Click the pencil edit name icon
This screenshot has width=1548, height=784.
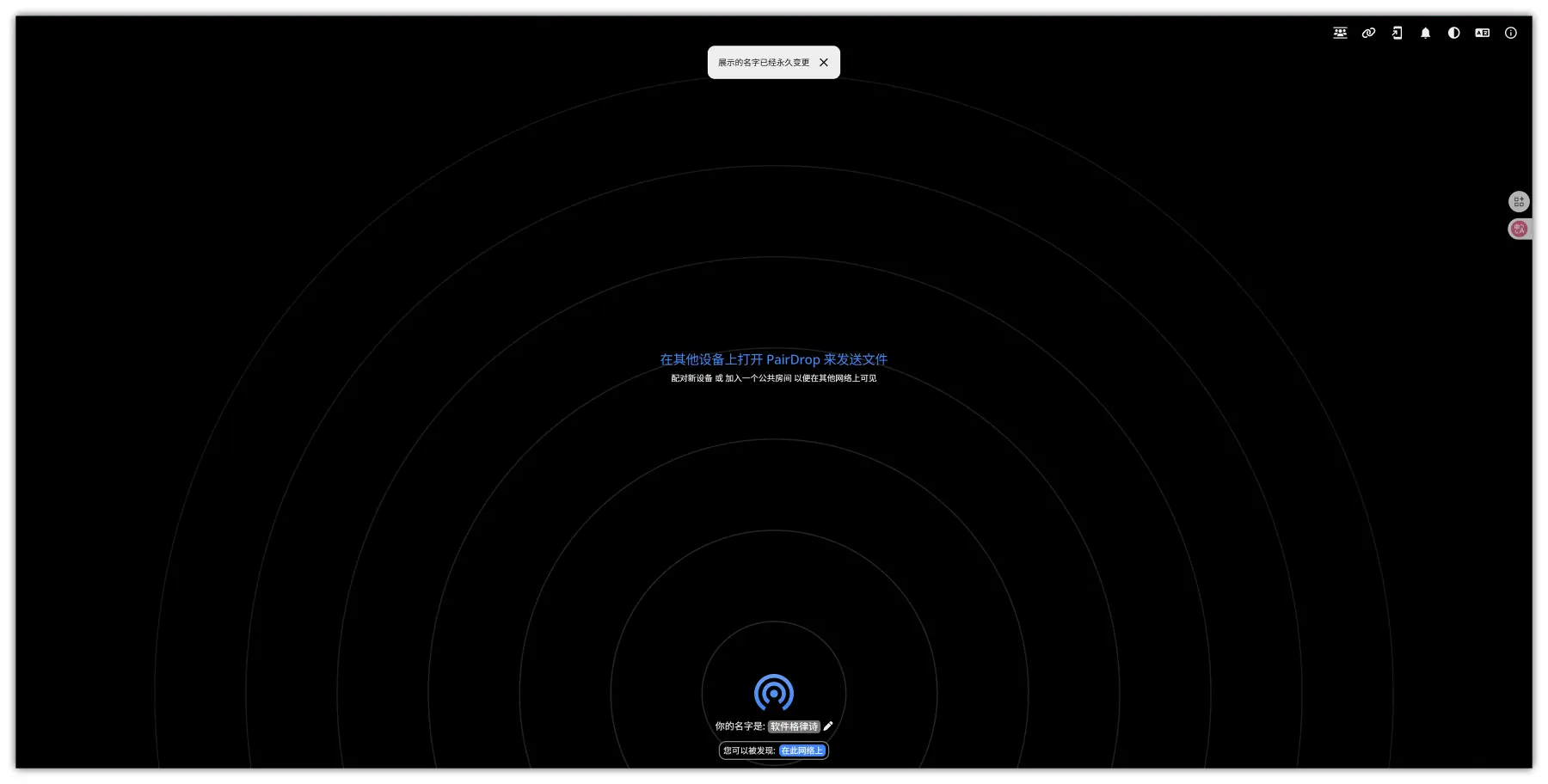828,726
